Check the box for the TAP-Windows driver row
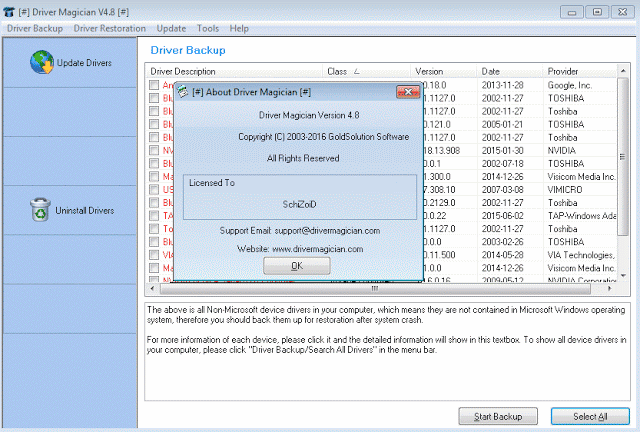 tap(154, 216)
